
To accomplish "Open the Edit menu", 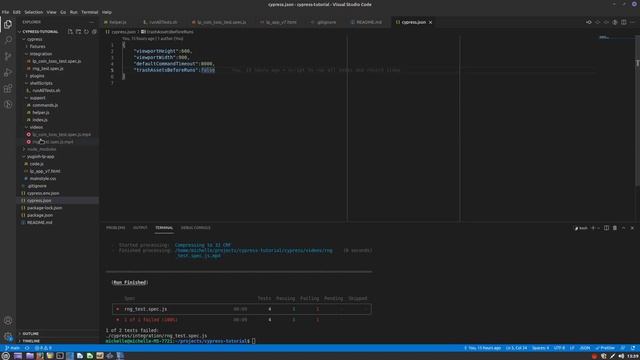I will click(x=16, y=12).
